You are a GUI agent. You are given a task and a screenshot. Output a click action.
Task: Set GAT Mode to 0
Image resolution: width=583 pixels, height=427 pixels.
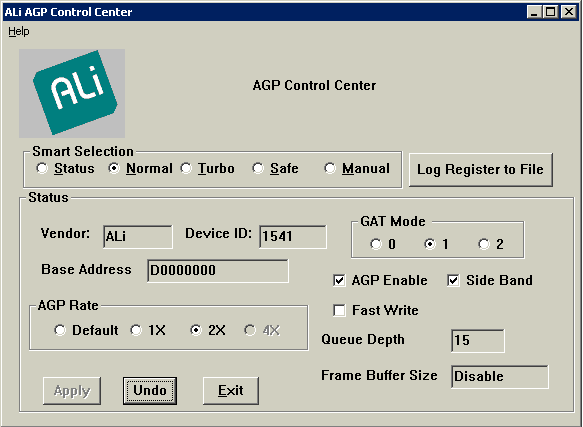click(x=383, y=244)
